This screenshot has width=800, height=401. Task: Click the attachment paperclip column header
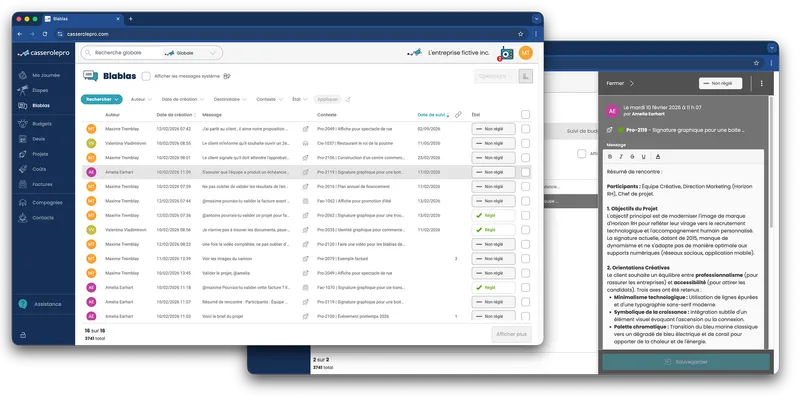pyautogui.click(x=458, y=115)
